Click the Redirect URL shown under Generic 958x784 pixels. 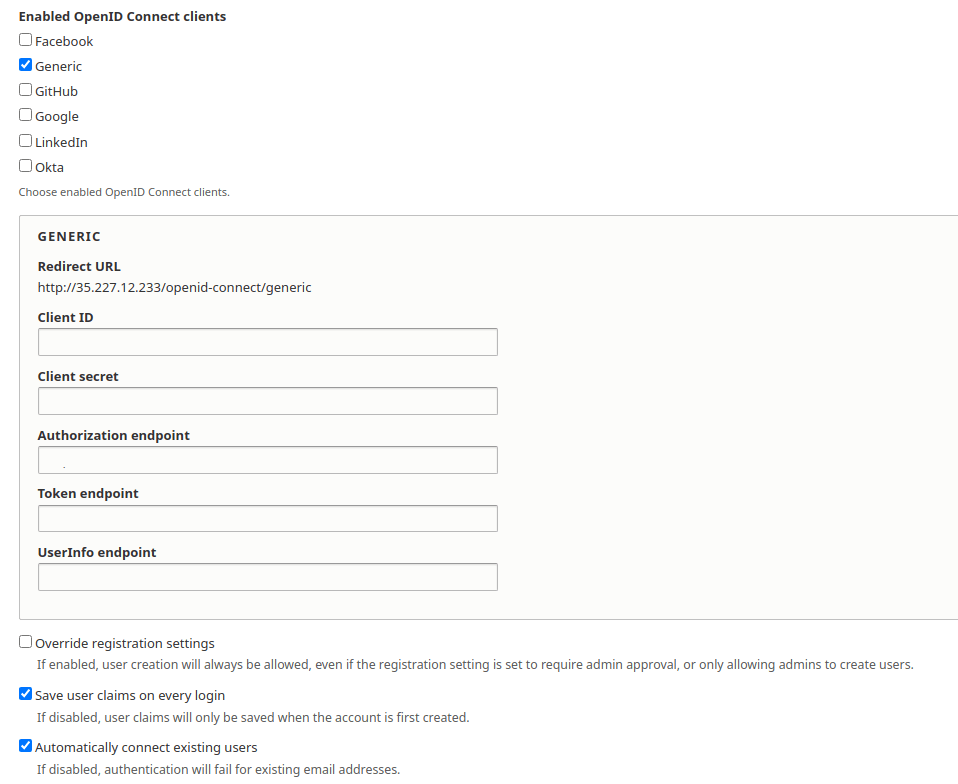point(173,287)
